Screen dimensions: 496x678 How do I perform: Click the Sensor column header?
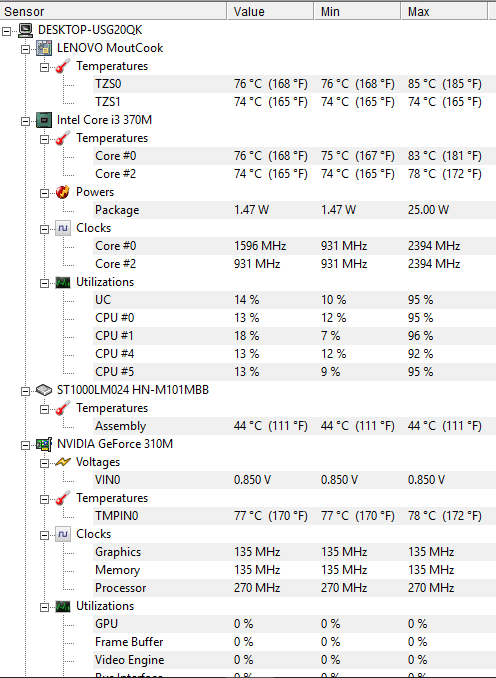tap(113, 11)
